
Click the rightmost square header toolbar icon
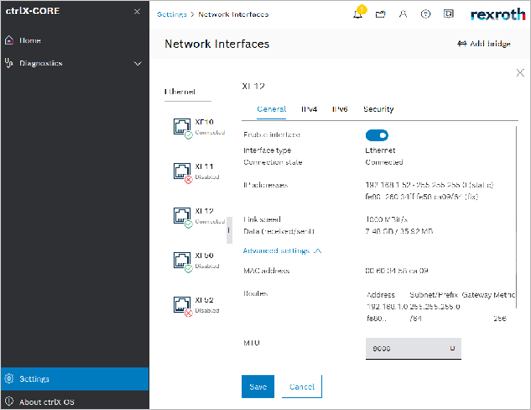tap(448, 14)
